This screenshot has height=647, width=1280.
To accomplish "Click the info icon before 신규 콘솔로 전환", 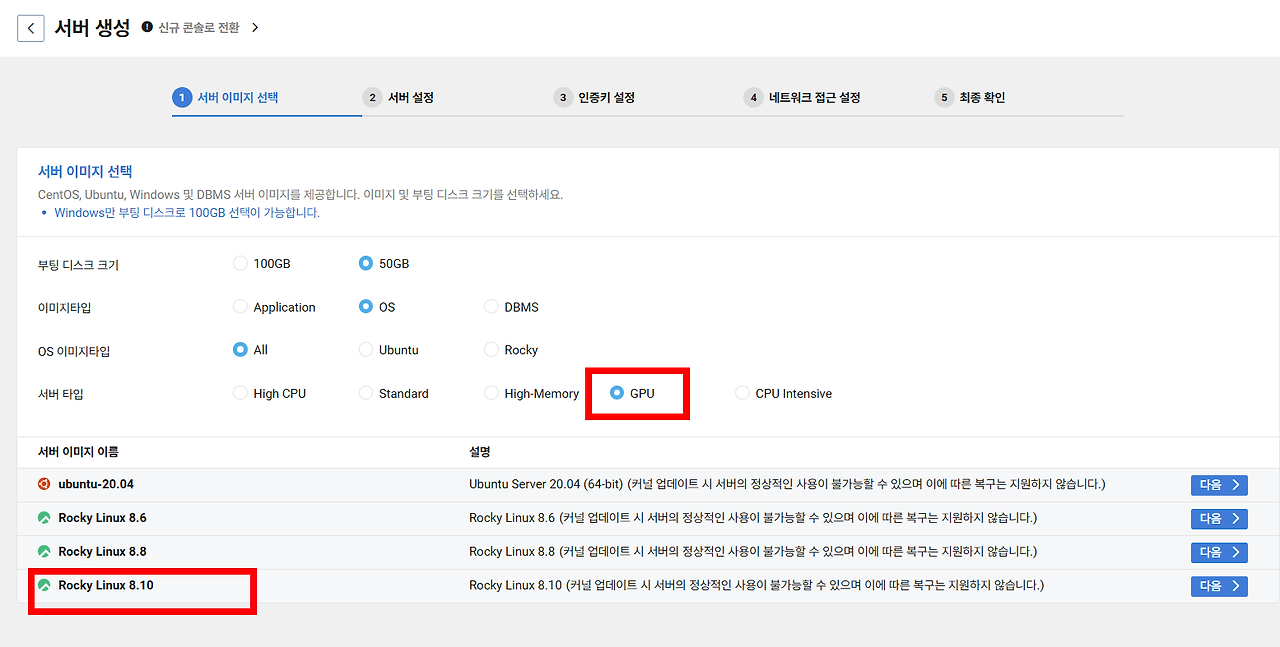I will coord(147,27).
